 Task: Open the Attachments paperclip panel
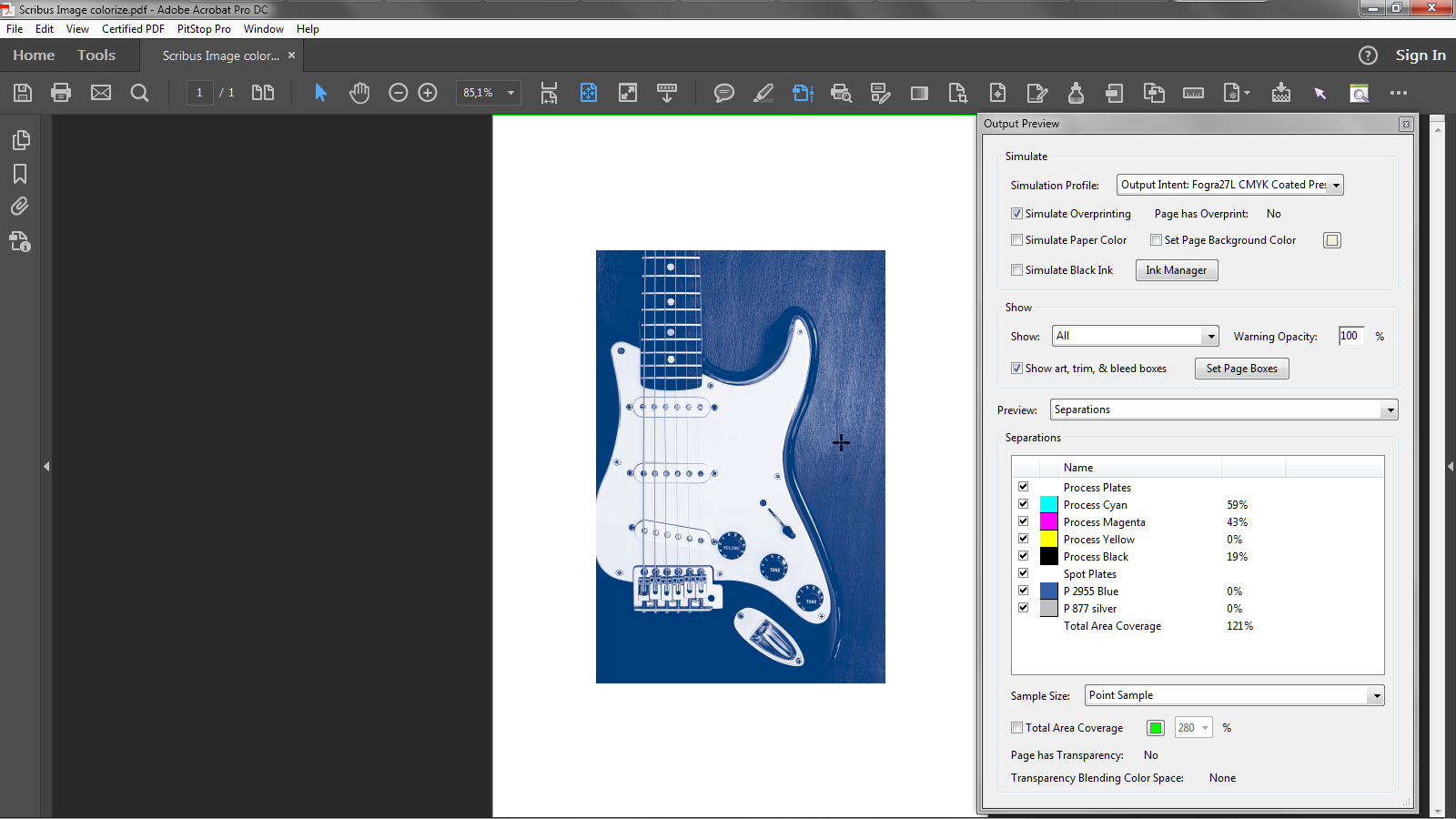tap(20, 207)
